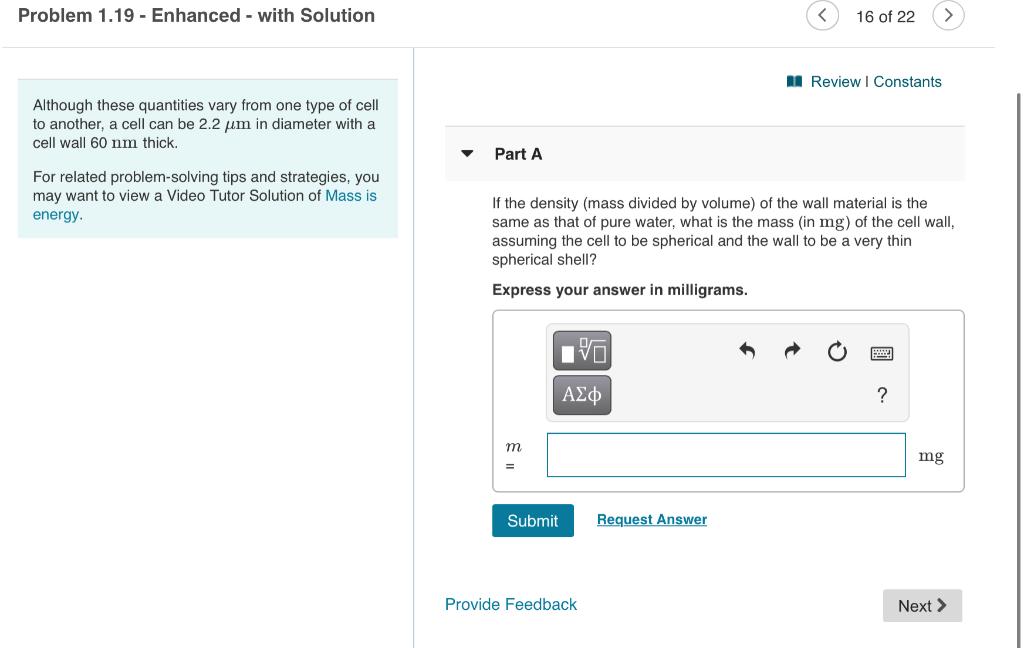Viewport: 1024px width, 648px height.
Task: Click the mg unit label
Action: tap(931, 455)
